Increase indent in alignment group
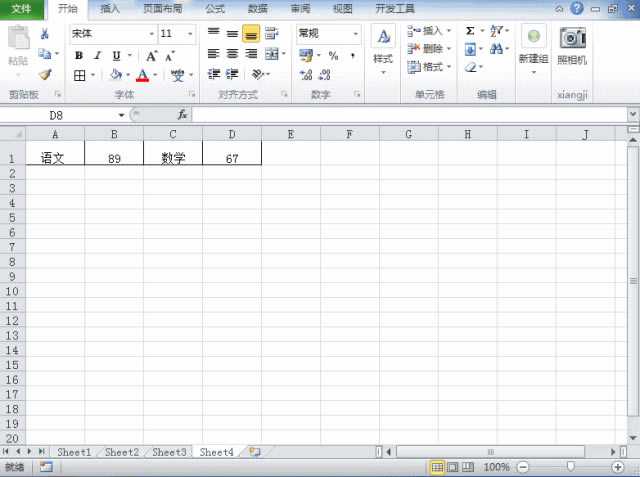Screen dimensions: 640x477 click(232, 74)
